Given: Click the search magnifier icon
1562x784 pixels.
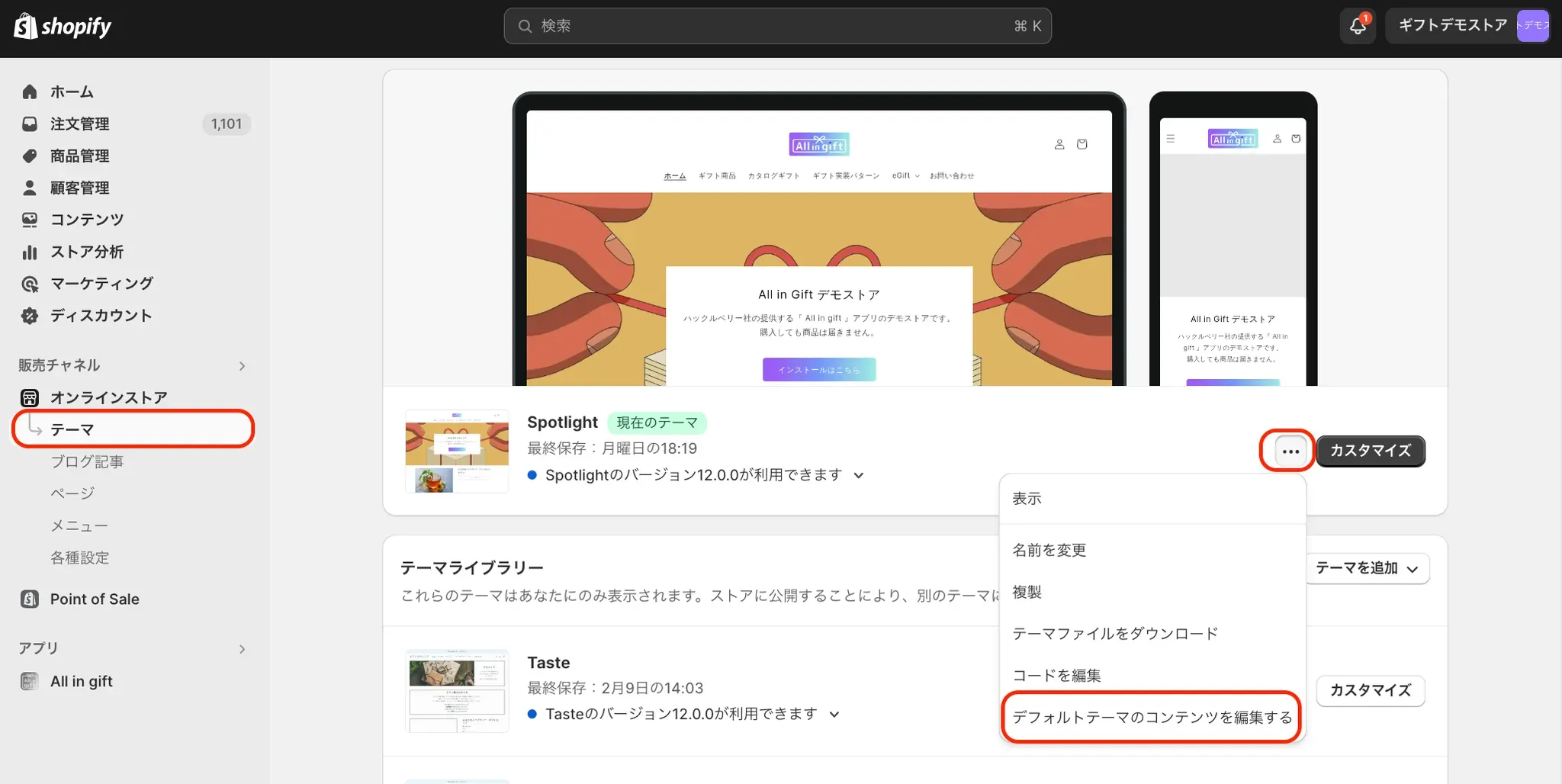Looking at the screenshot, I should 525,26.
